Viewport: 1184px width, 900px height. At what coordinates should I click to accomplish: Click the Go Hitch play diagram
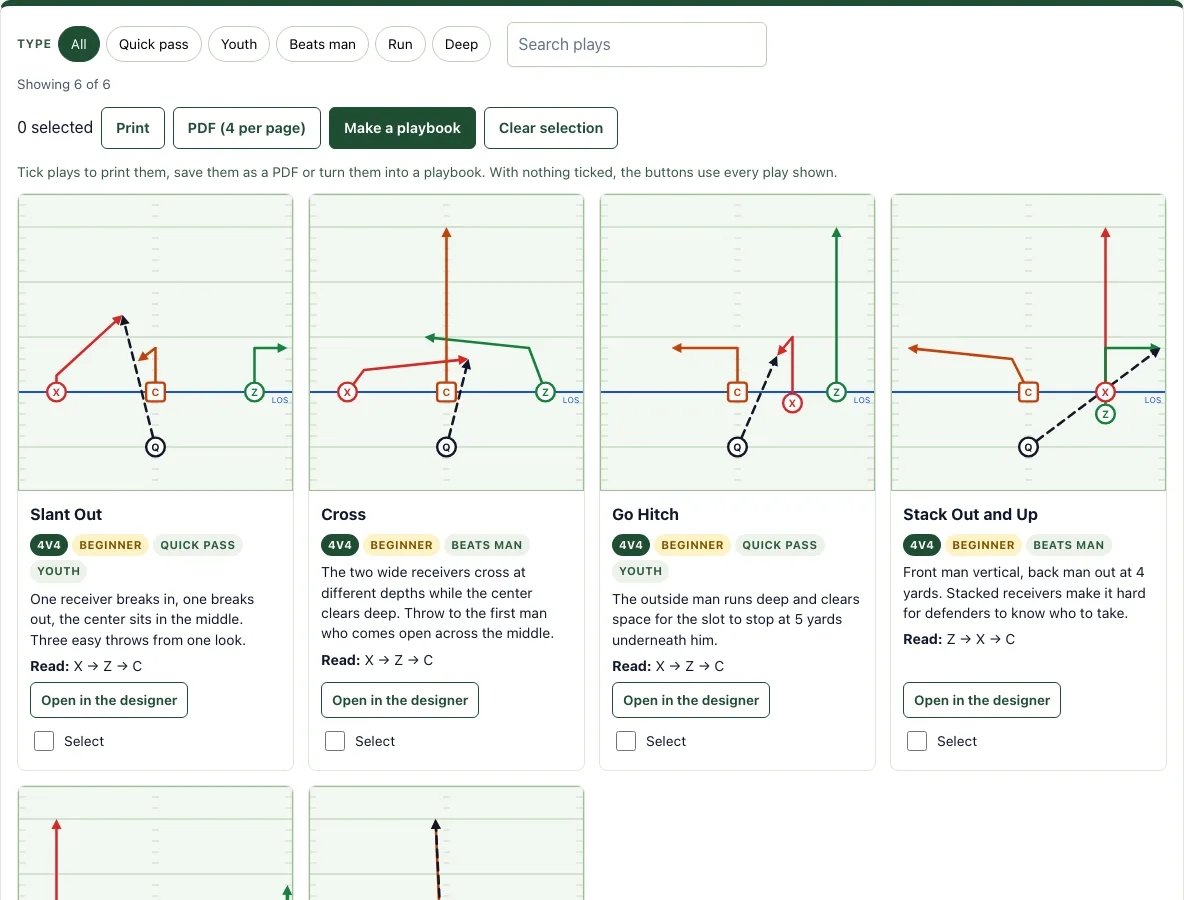[737, 342]
